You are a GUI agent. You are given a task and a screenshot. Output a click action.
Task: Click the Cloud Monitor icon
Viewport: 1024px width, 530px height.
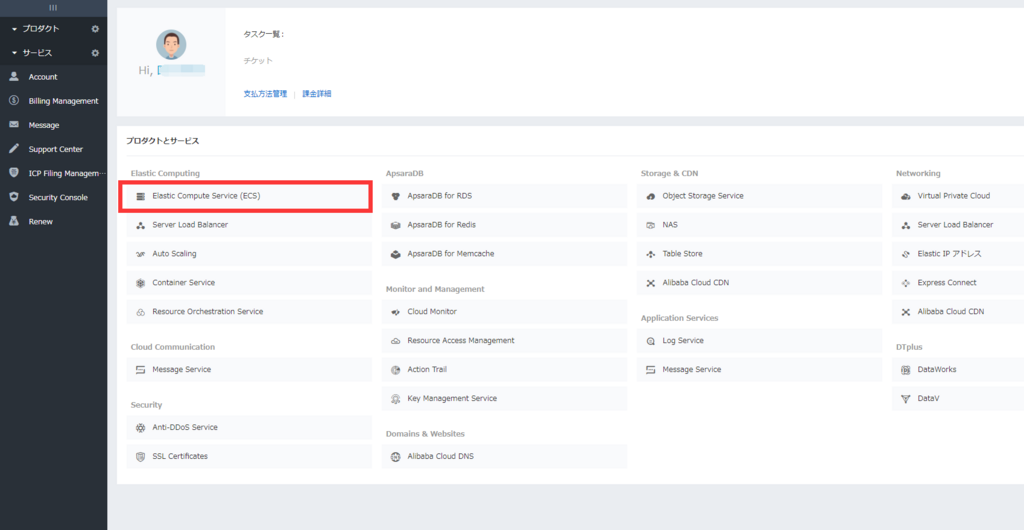[395, 312]
